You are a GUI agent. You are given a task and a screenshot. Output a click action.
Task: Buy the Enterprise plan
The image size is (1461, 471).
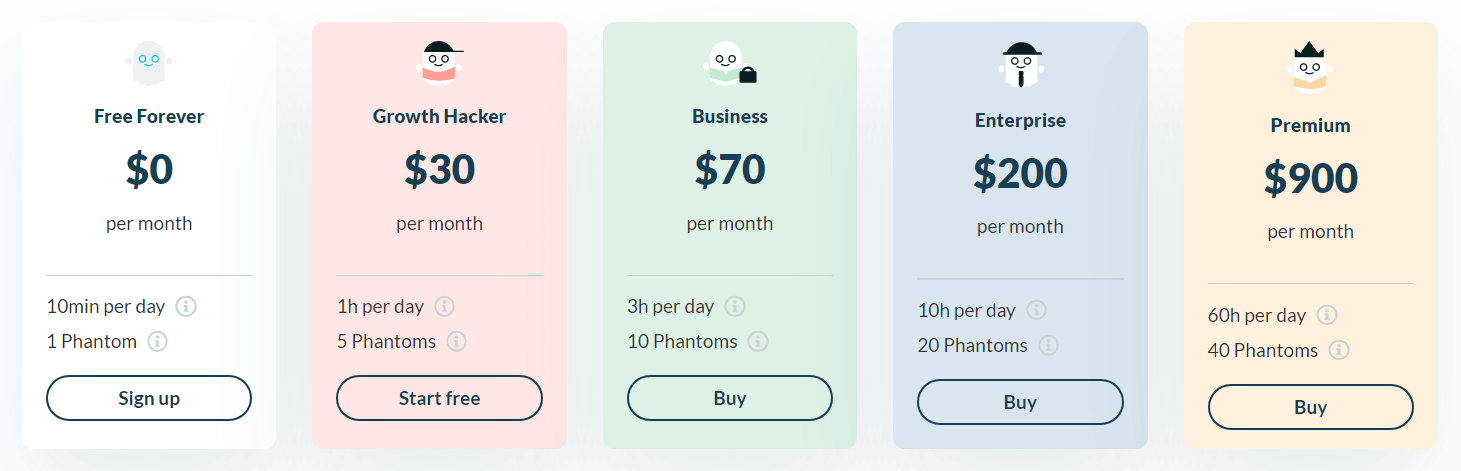click(1020, 402)
